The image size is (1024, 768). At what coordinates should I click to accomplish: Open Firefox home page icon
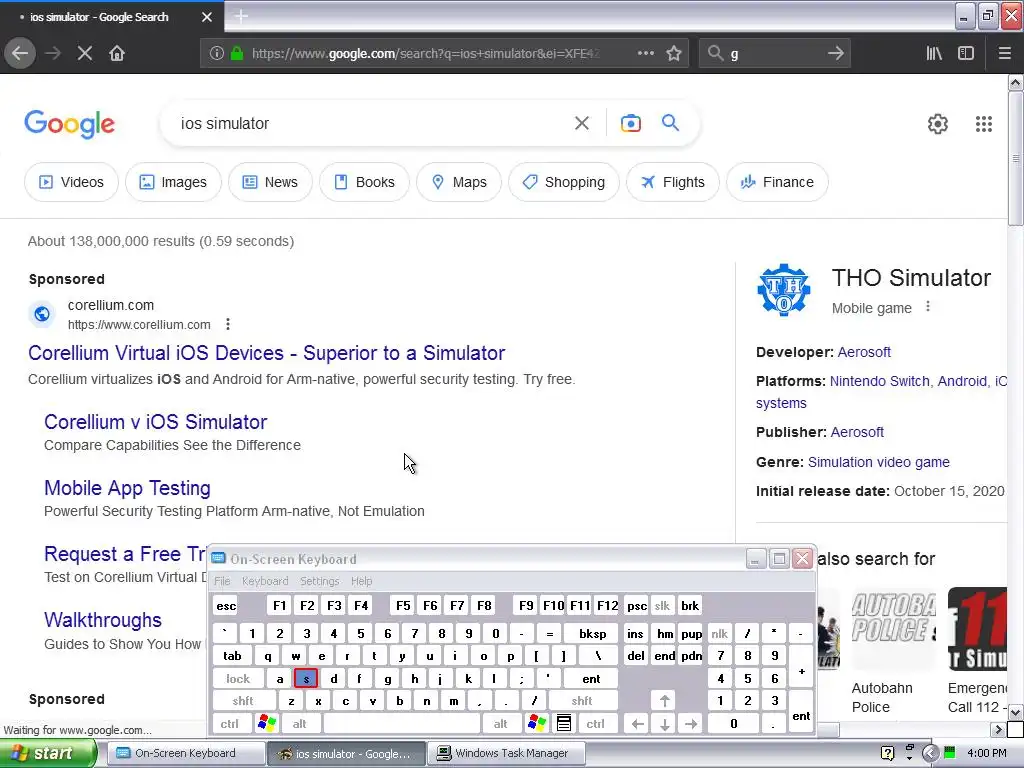[117, 53]
